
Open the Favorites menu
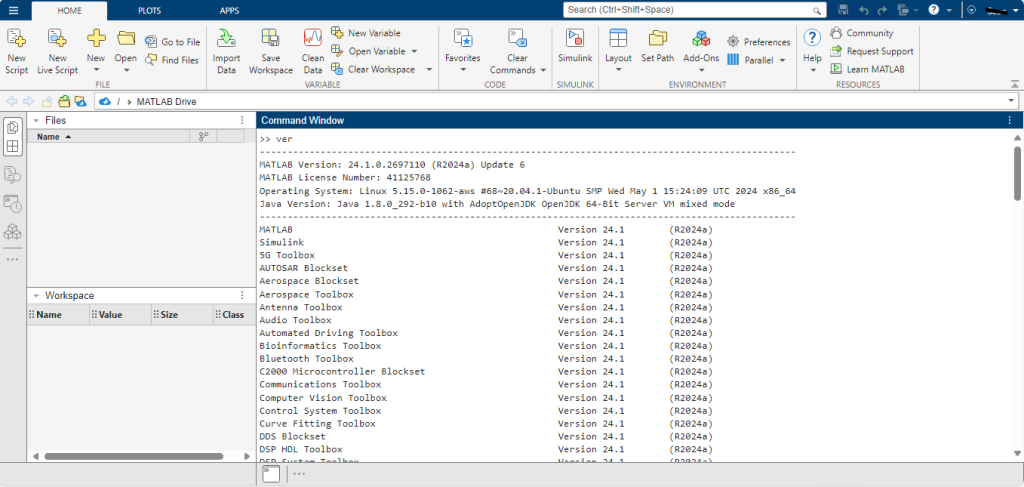point(463,52)
